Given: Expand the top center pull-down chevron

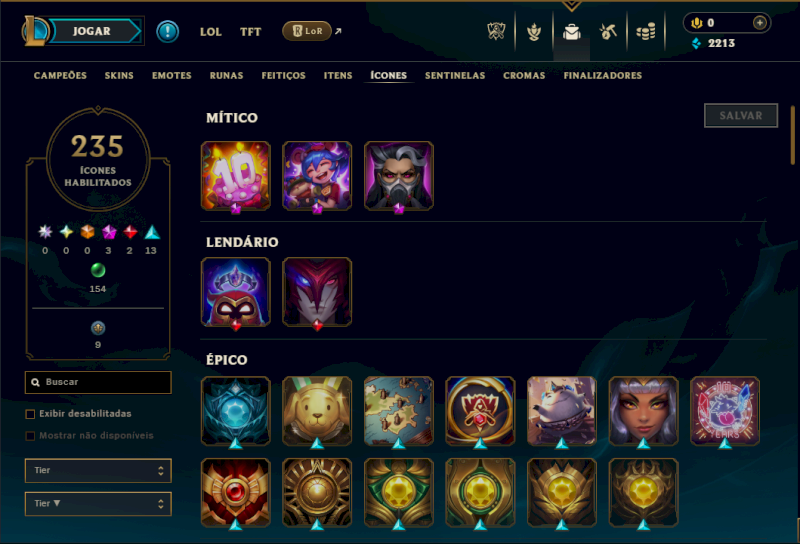Looking at the screenshot, I should 571,6.
